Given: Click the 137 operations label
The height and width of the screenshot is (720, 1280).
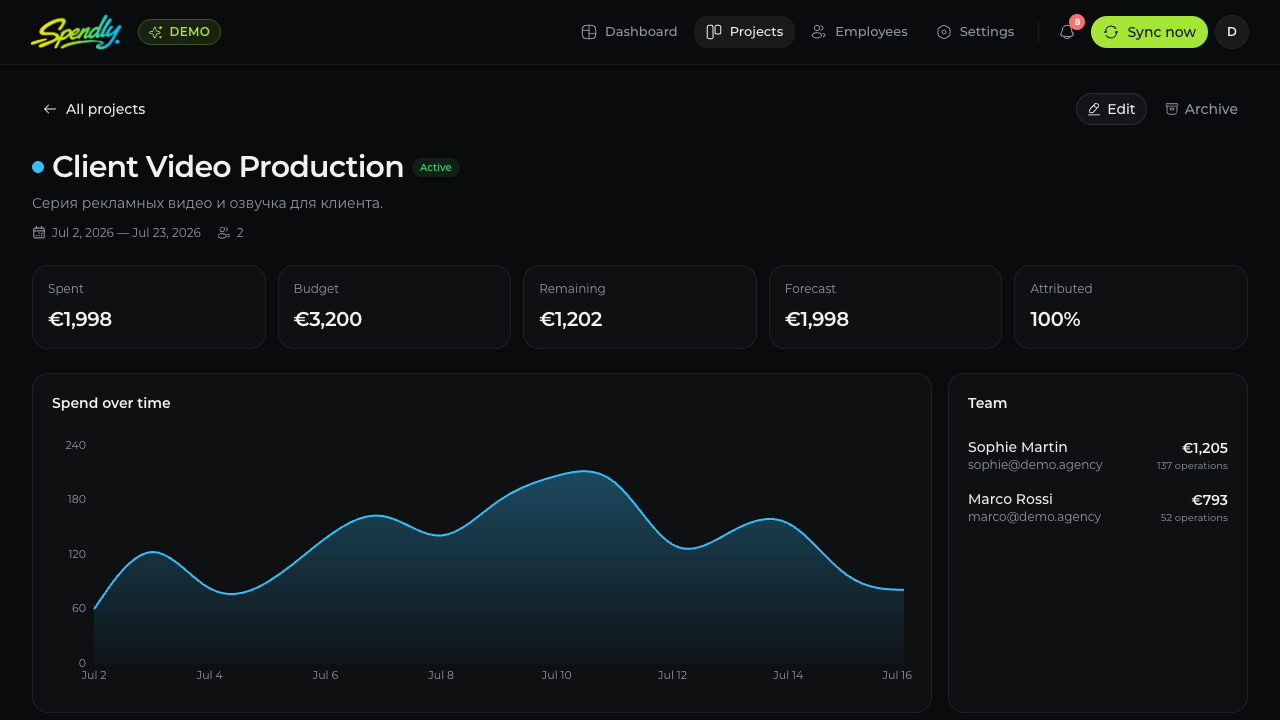Looking at the screenshot, I should pyautogui.click(x=1192, y=466).
